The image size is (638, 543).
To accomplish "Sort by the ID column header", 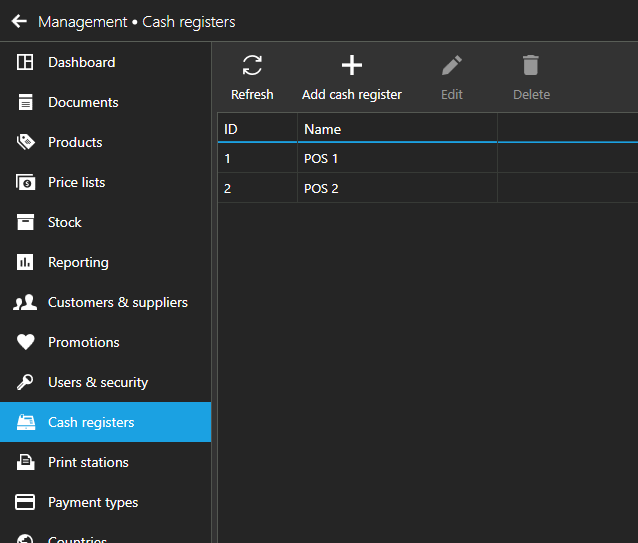I will pyautogui.click(x=258, y=129).
